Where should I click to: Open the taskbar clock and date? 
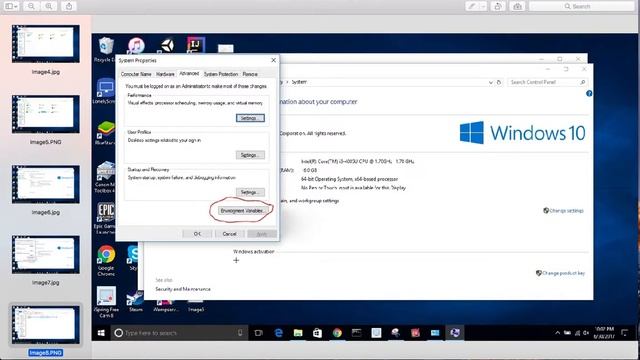604,333
